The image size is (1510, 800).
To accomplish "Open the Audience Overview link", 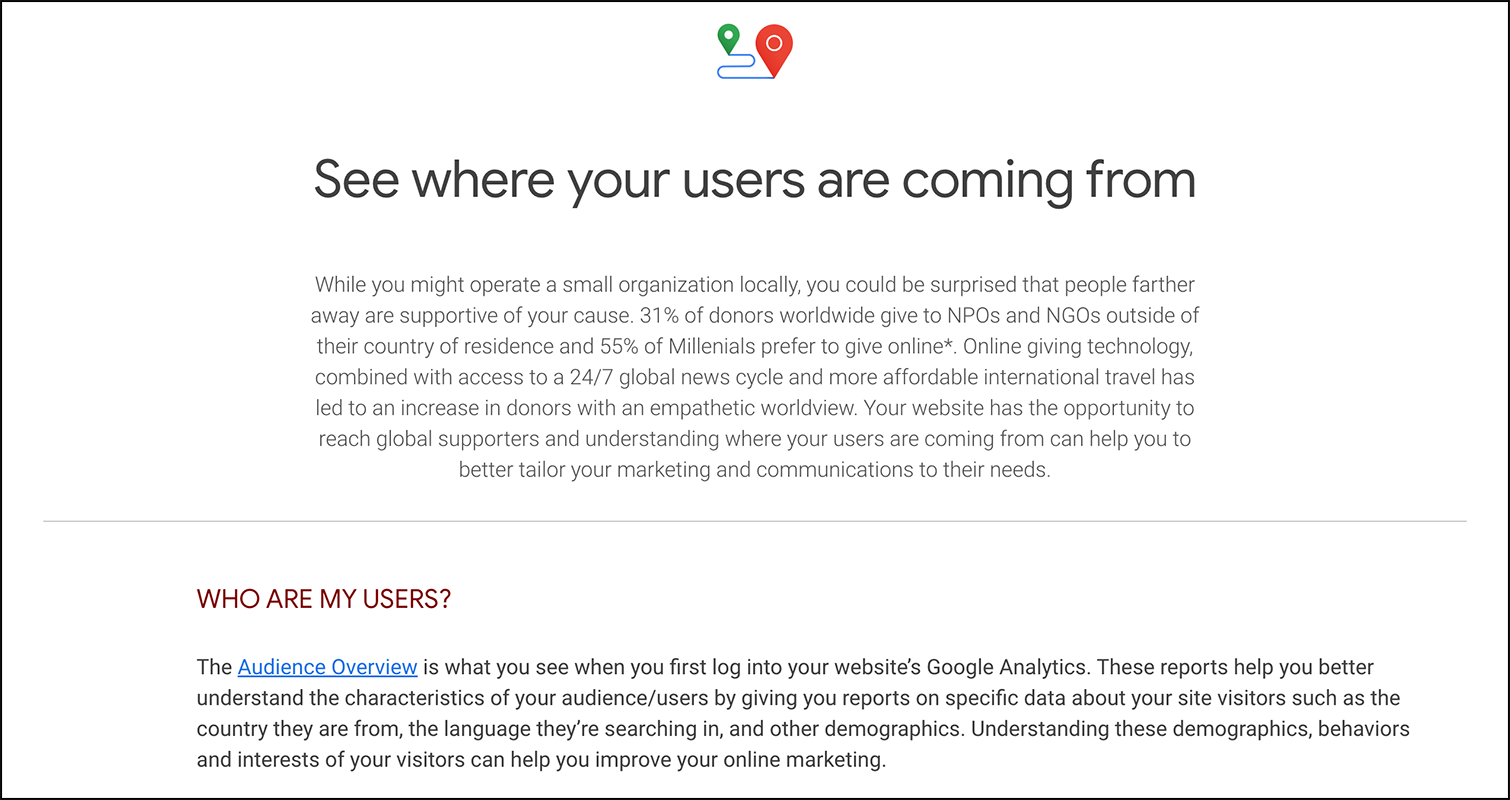I will (327, 667).
